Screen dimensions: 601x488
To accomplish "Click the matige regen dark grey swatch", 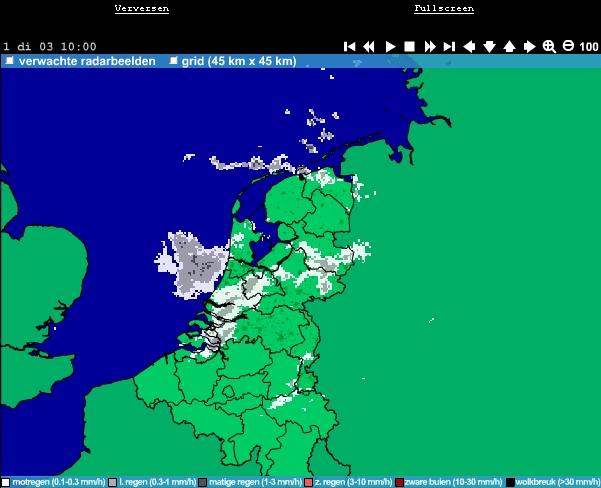I will (x=202, y=482).
